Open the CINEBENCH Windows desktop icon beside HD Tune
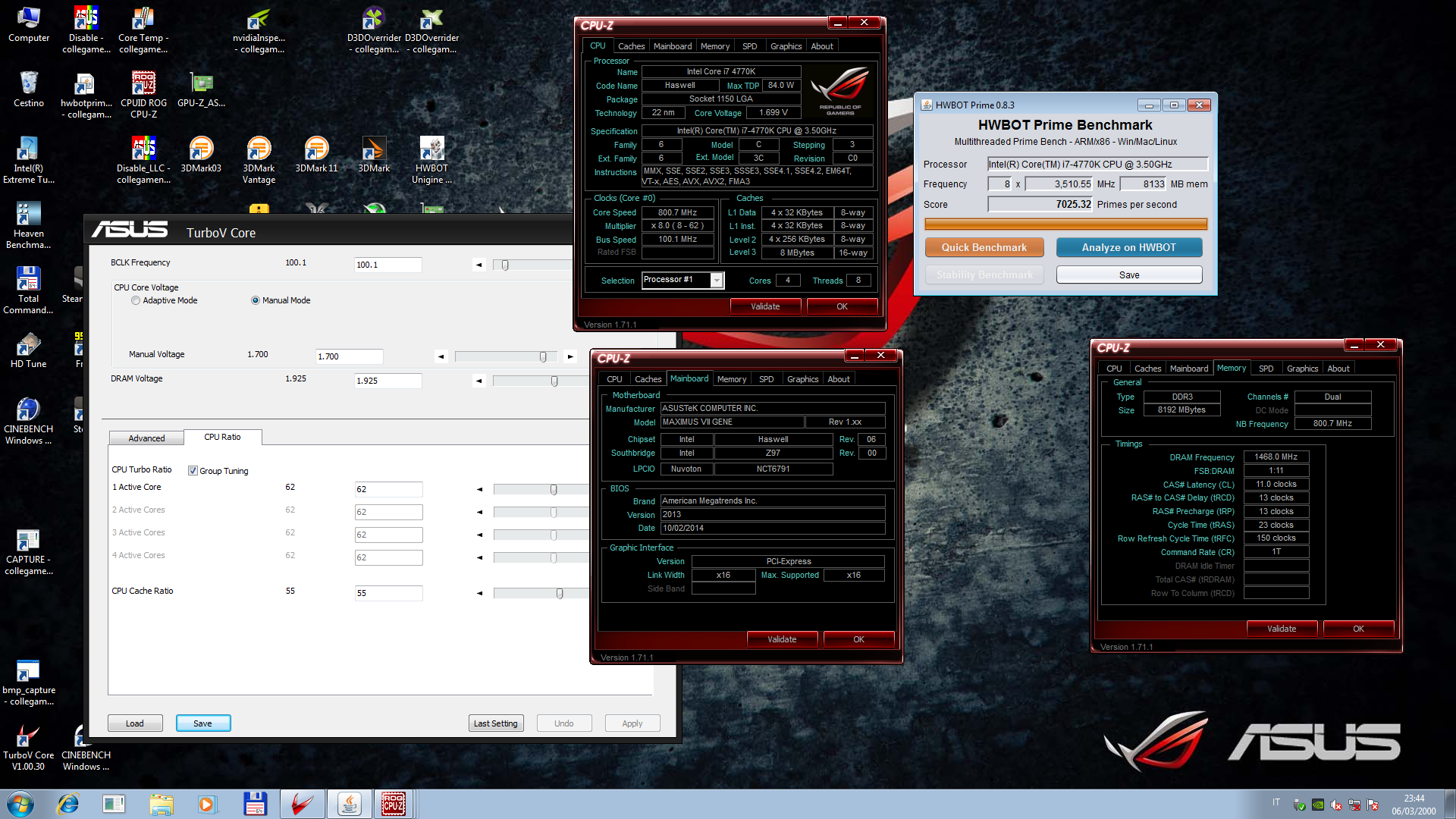 29,421
